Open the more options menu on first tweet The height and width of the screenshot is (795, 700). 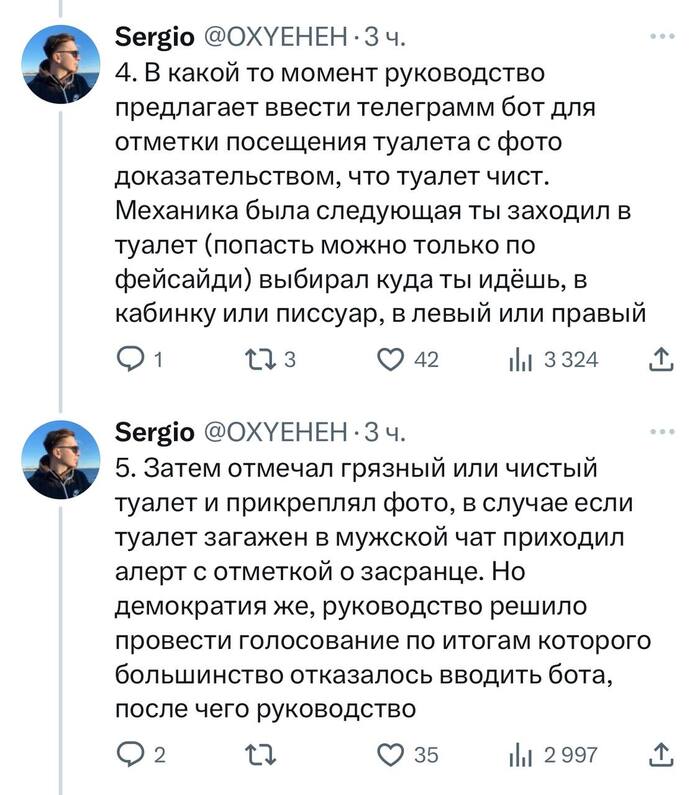click(x=661, y=37)
